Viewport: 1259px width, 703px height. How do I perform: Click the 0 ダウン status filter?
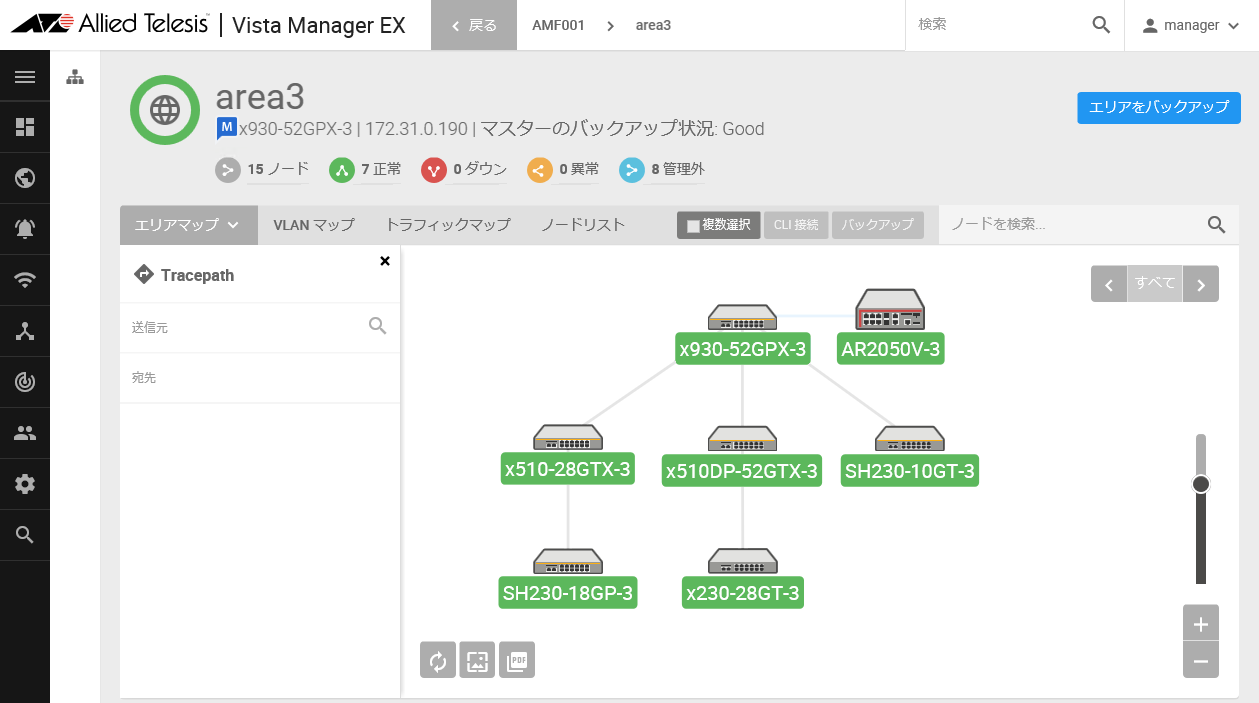[x=464, y=170]
